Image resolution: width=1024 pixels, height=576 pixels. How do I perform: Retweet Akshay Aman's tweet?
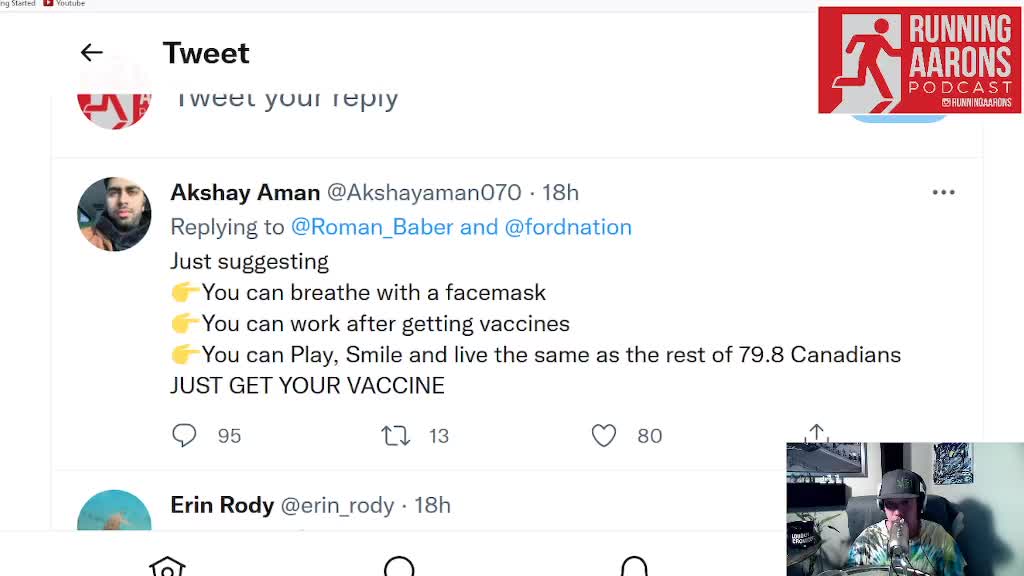[x=396, y=435]
